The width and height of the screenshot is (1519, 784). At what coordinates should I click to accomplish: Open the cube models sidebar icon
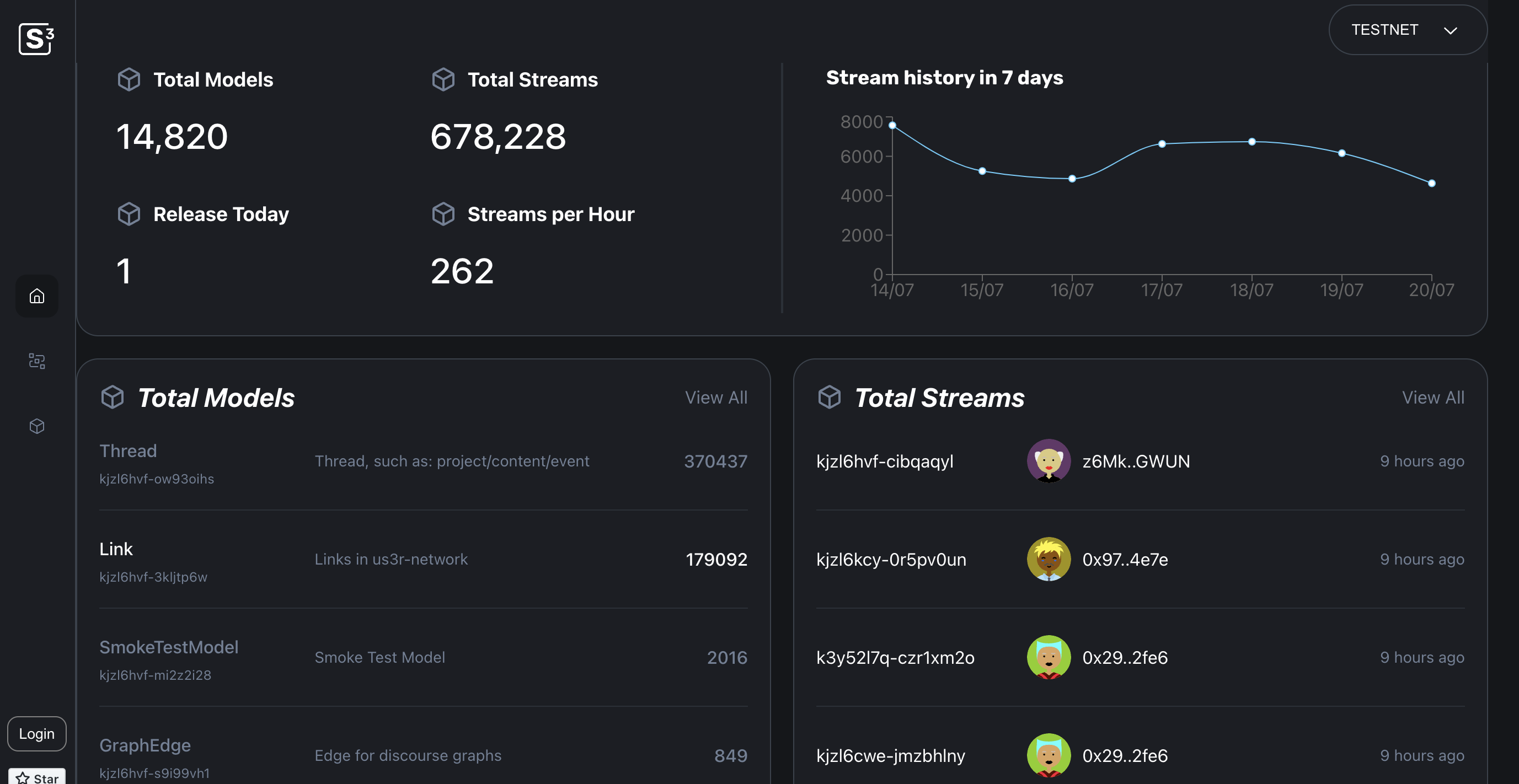pyautogui.click(x=36, y=426)
